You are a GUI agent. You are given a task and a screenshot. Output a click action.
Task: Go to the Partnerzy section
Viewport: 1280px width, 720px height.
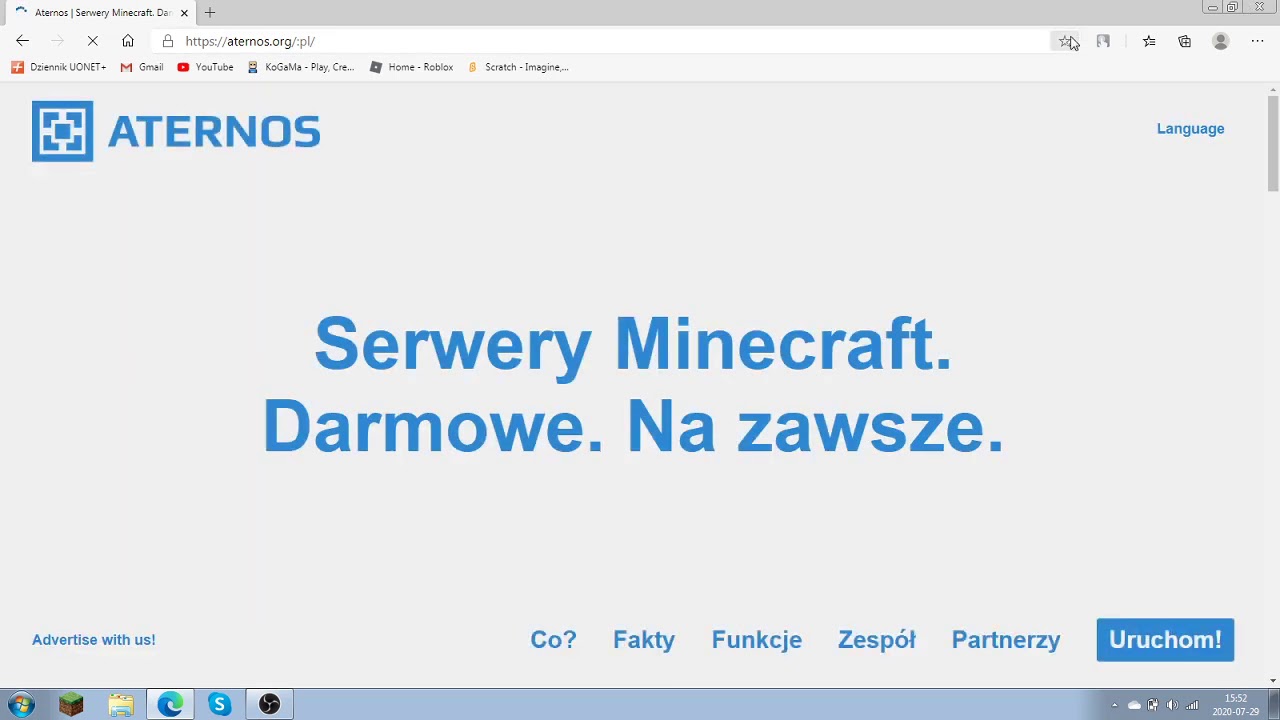click(1006, 640)
